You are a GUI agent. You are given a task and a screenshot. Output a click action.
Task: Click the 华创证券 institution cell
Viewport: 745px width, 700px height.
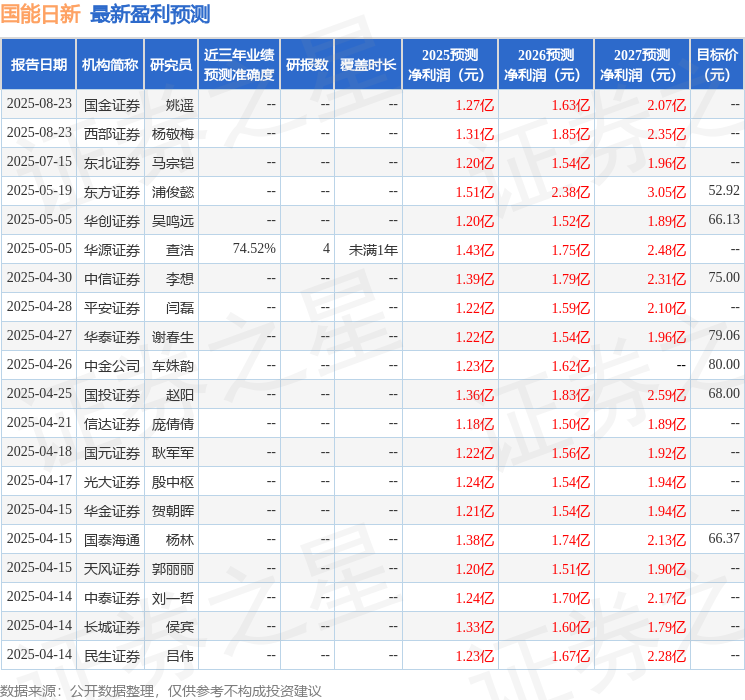pos(112,221)
